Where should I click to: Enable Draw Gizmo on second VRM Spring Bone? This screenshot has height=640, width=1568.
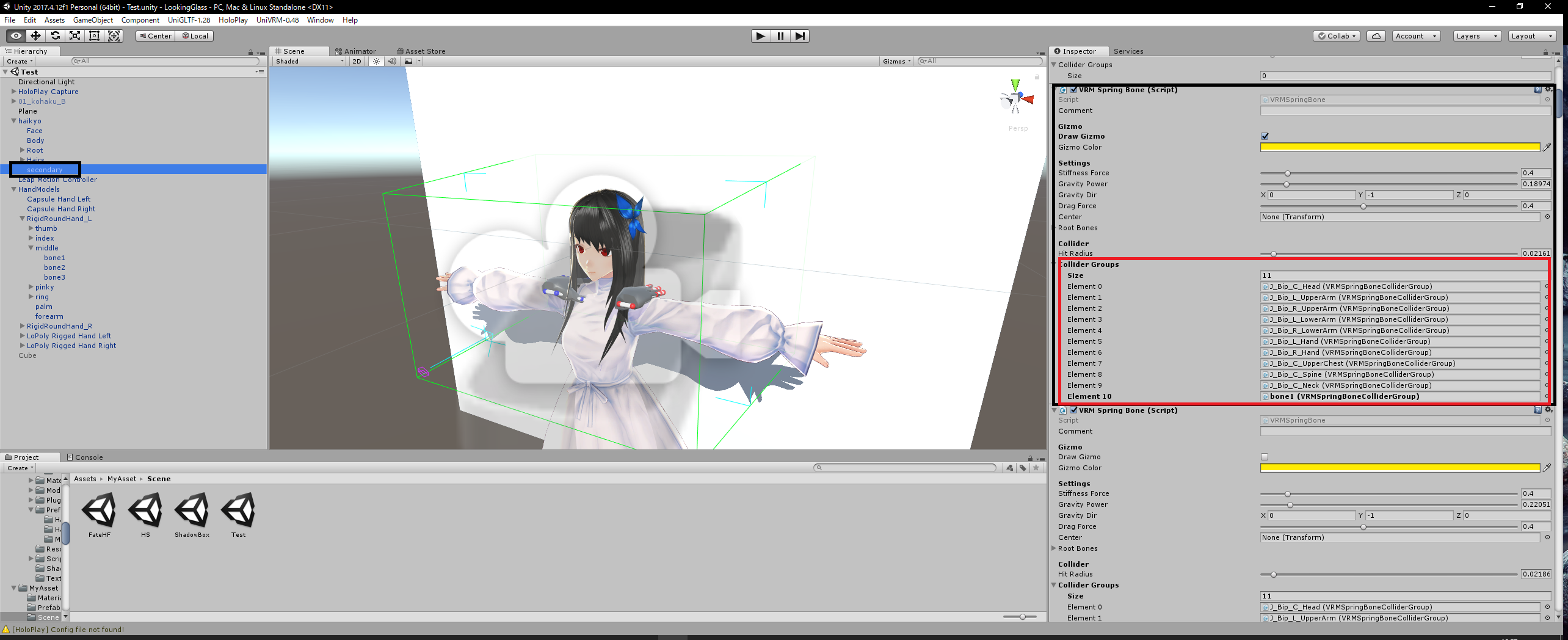pyautogui.click(x=1265, y=456)
